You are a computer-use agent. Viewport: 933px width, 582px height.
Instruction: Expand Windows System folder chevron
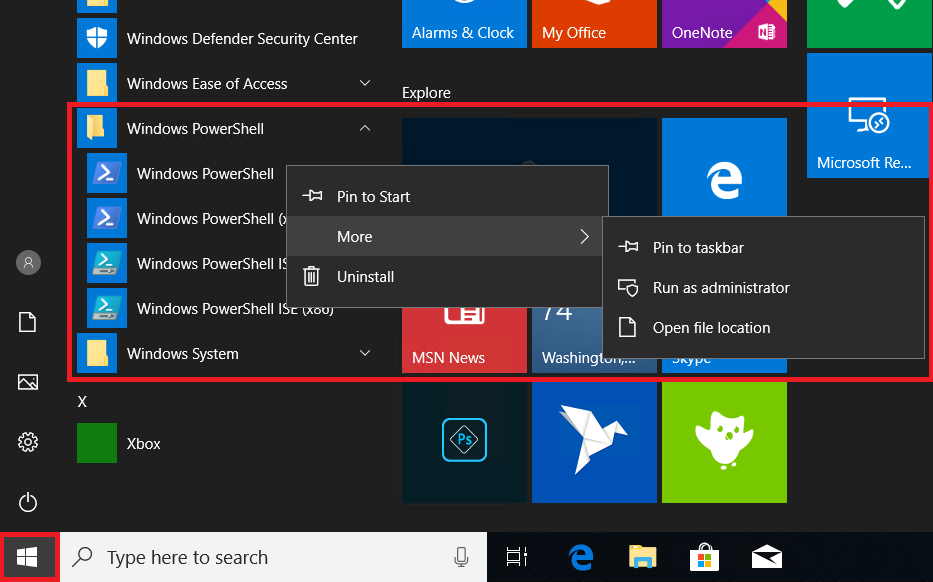[365, 353]
